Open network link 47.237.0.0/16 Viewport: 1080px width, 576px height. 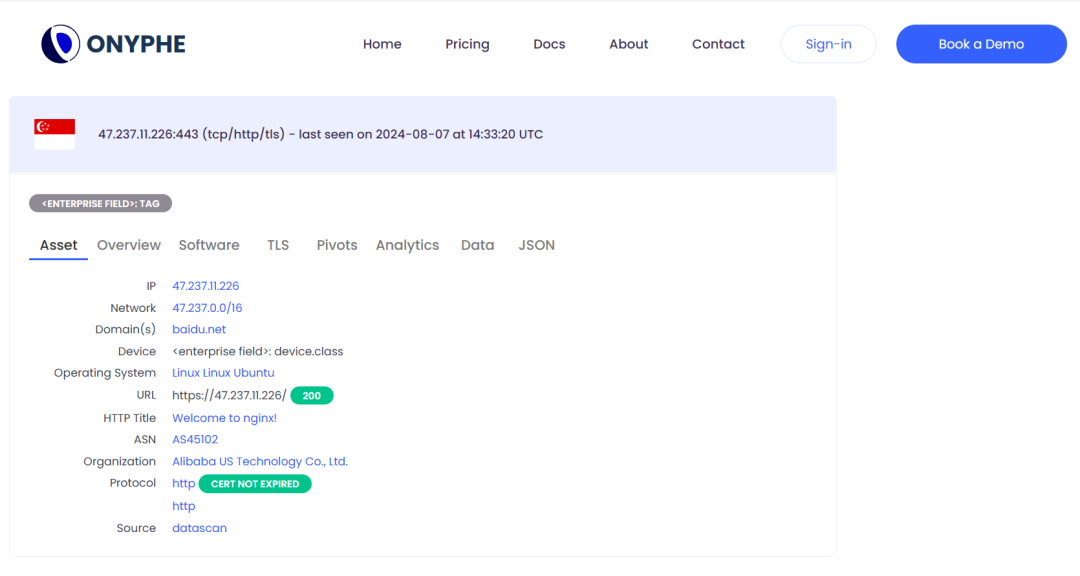(207, 308)
